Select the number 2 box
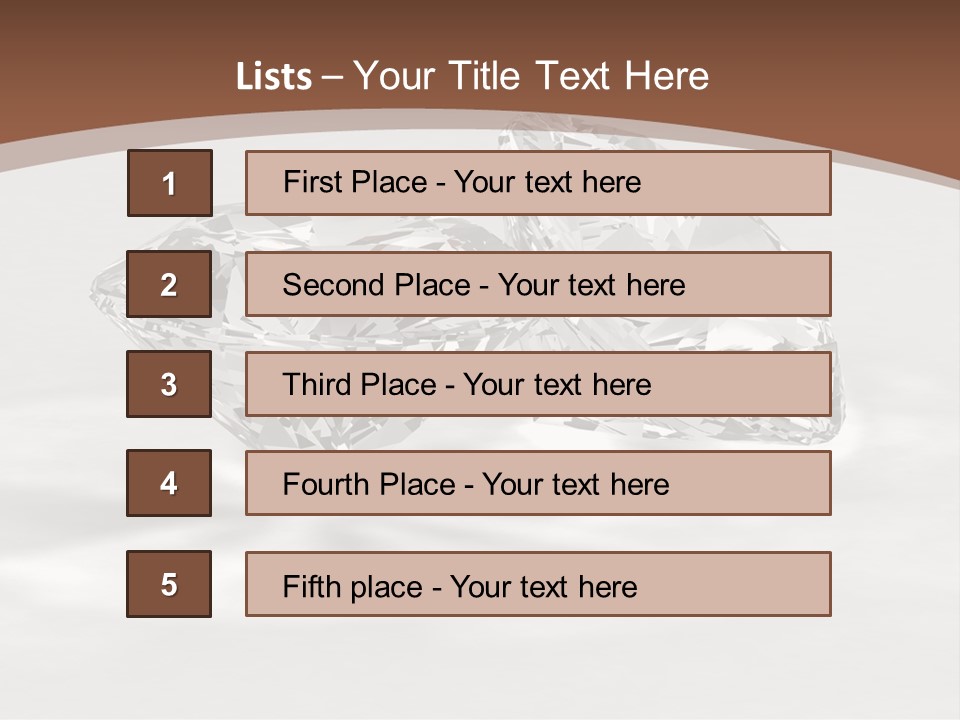The height and width of the screenshot is (720, 960). pyautogui.click(x=169, y=284)
